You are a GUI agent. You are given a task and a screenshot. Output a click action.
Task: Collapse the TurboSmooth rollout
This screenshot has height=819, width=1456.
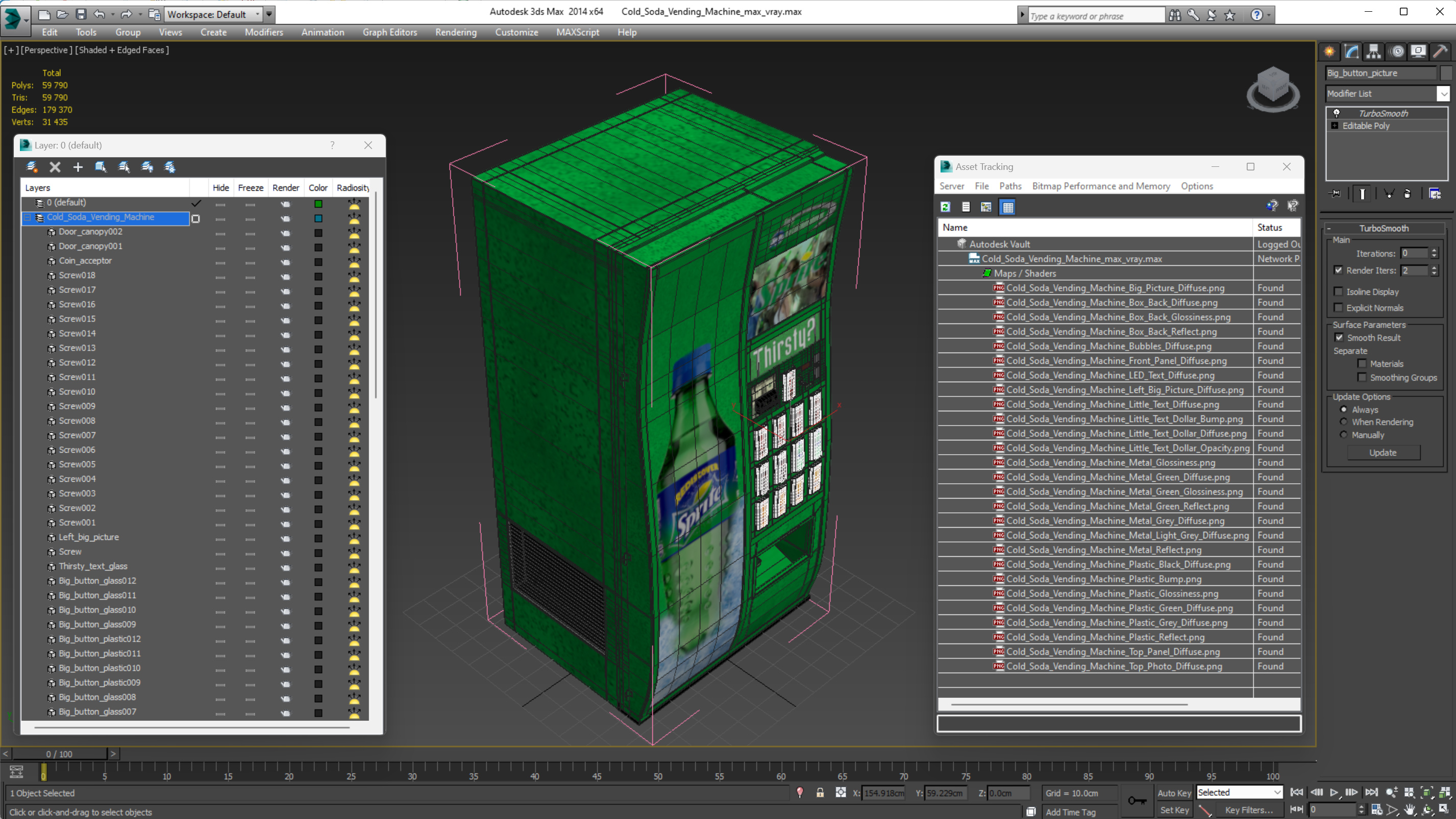pos(1329,228)
